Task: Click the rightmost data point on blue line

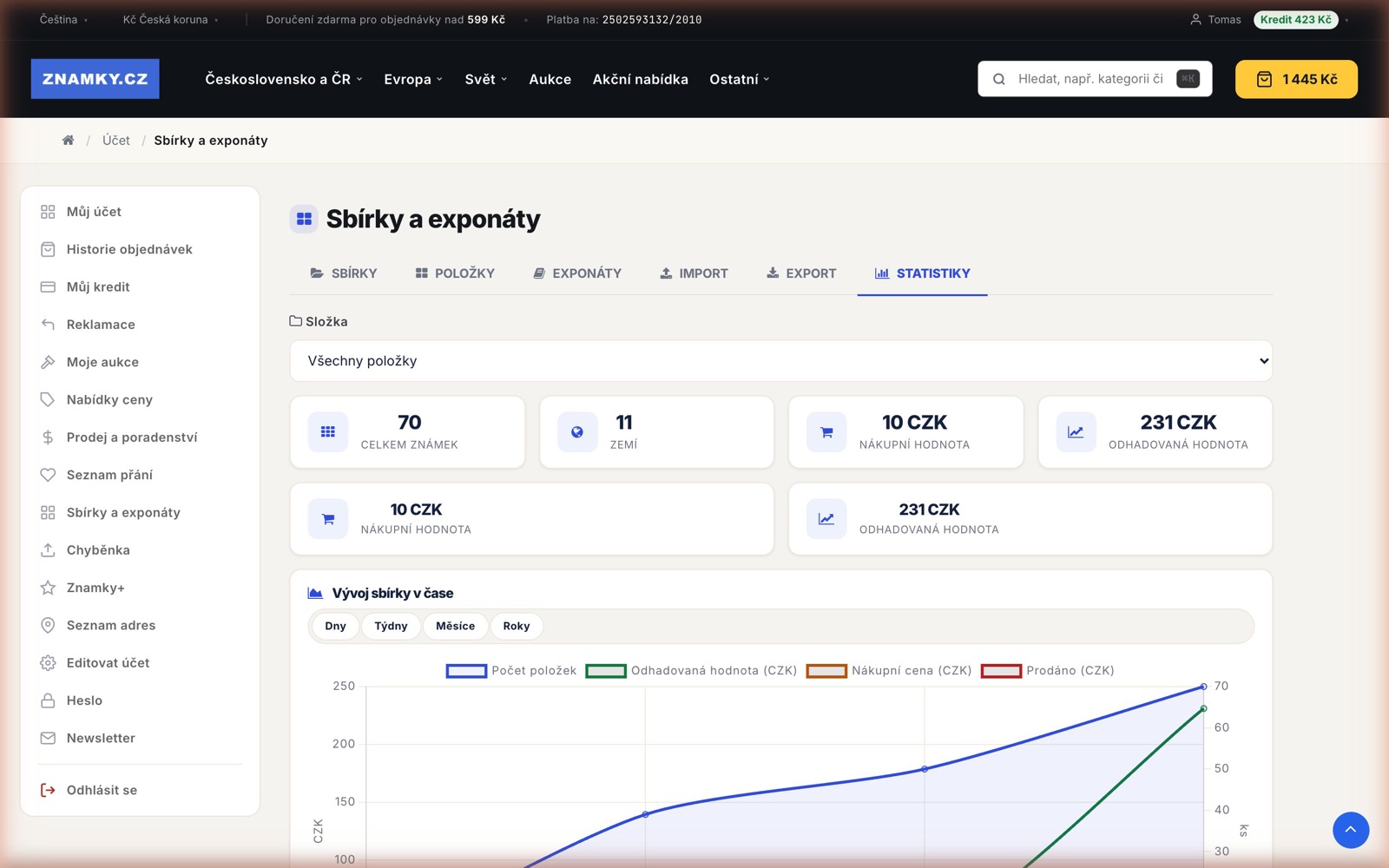Action: [x=1203, y=687]
